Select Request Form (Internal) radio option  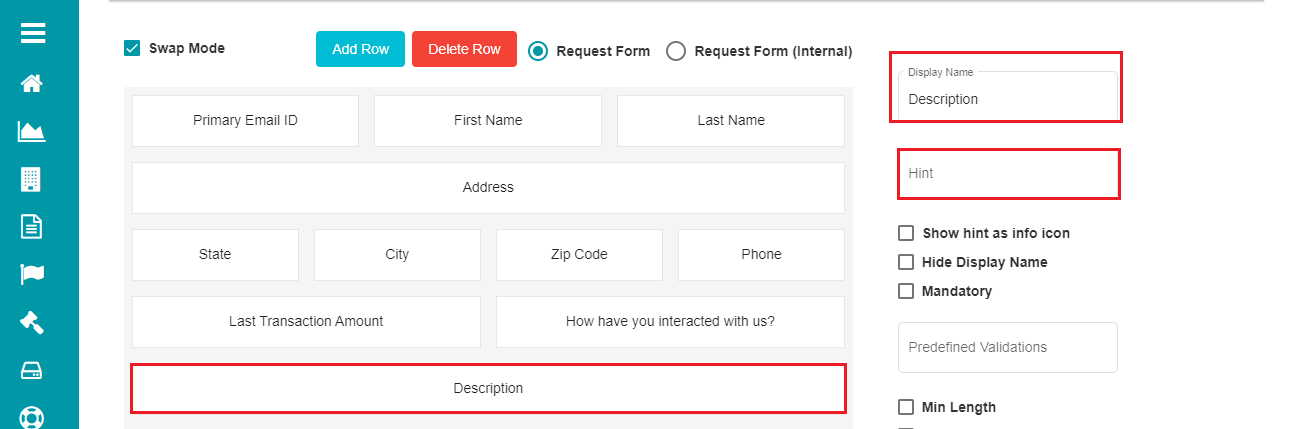click(x=676, y=51)
